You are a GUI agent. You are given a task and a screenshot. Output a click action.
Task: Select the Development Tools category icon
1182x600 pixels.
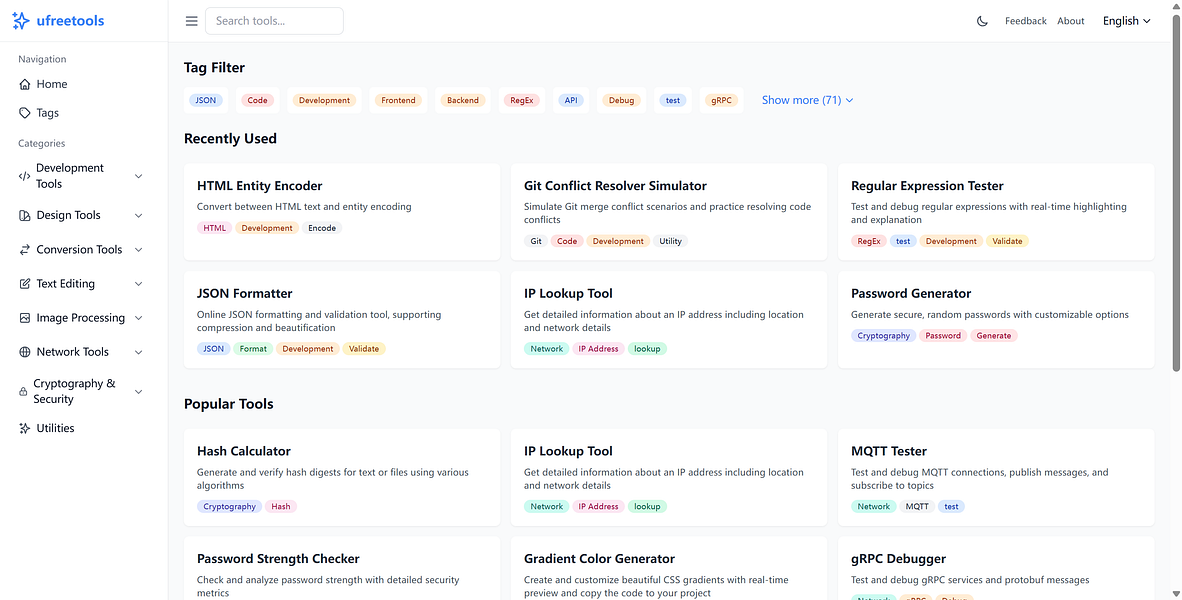pos(24,175)
